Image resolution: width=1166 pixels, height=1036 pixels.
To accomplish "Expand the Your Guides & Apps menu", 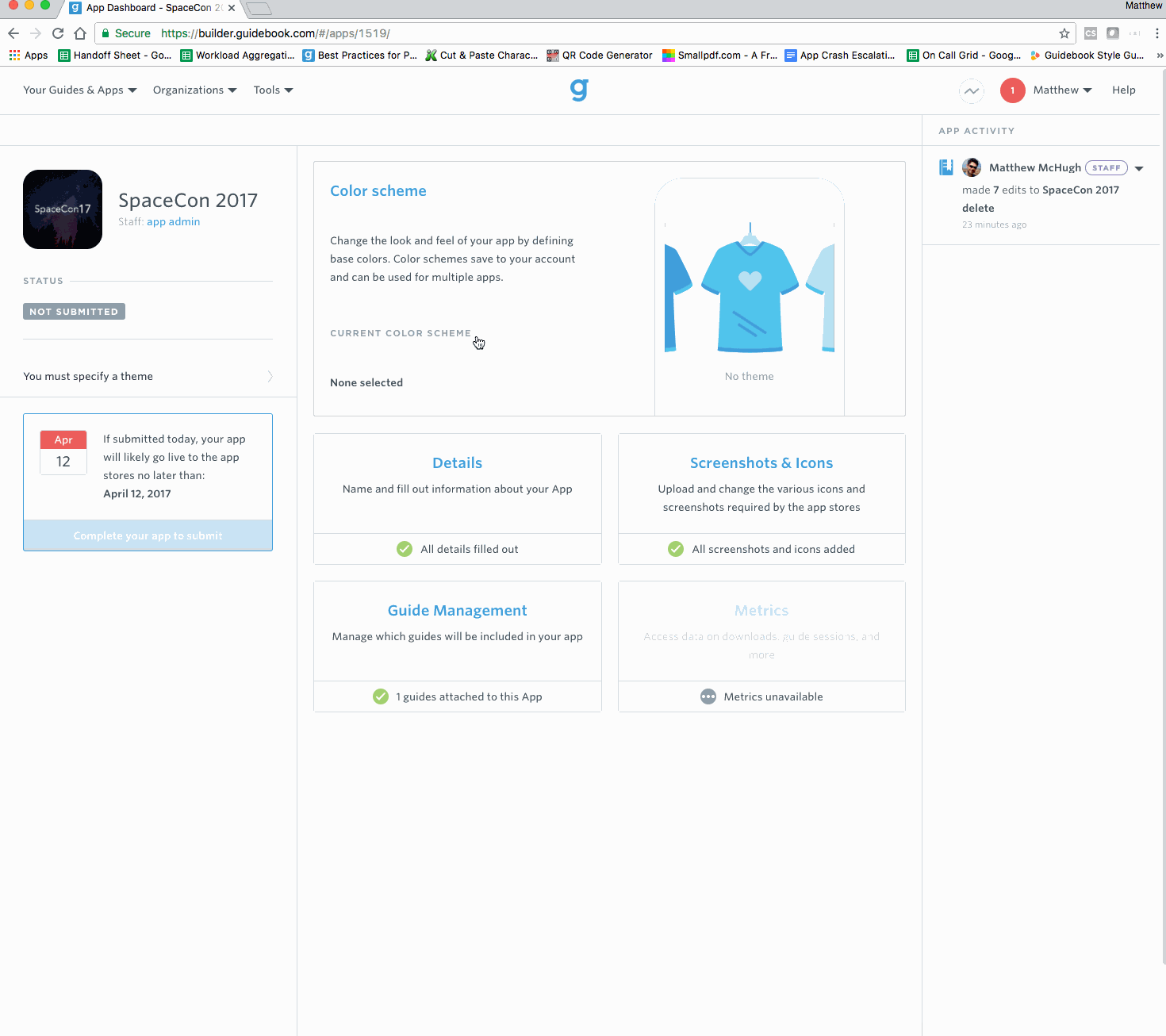I will tap(80, 90).
